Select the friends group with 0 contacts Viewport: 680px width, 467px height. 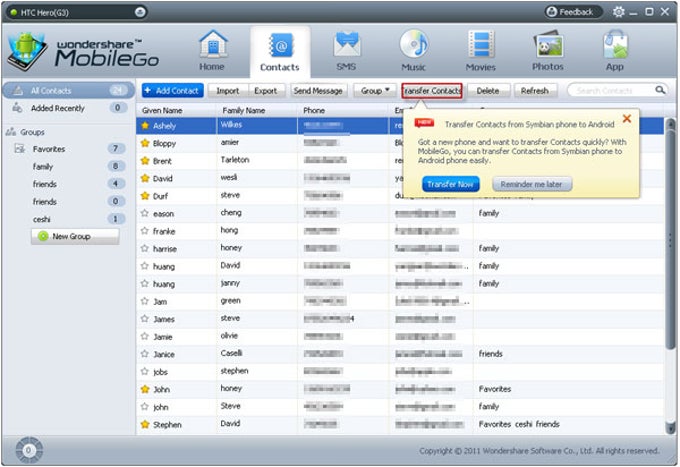tap(69, 202)
